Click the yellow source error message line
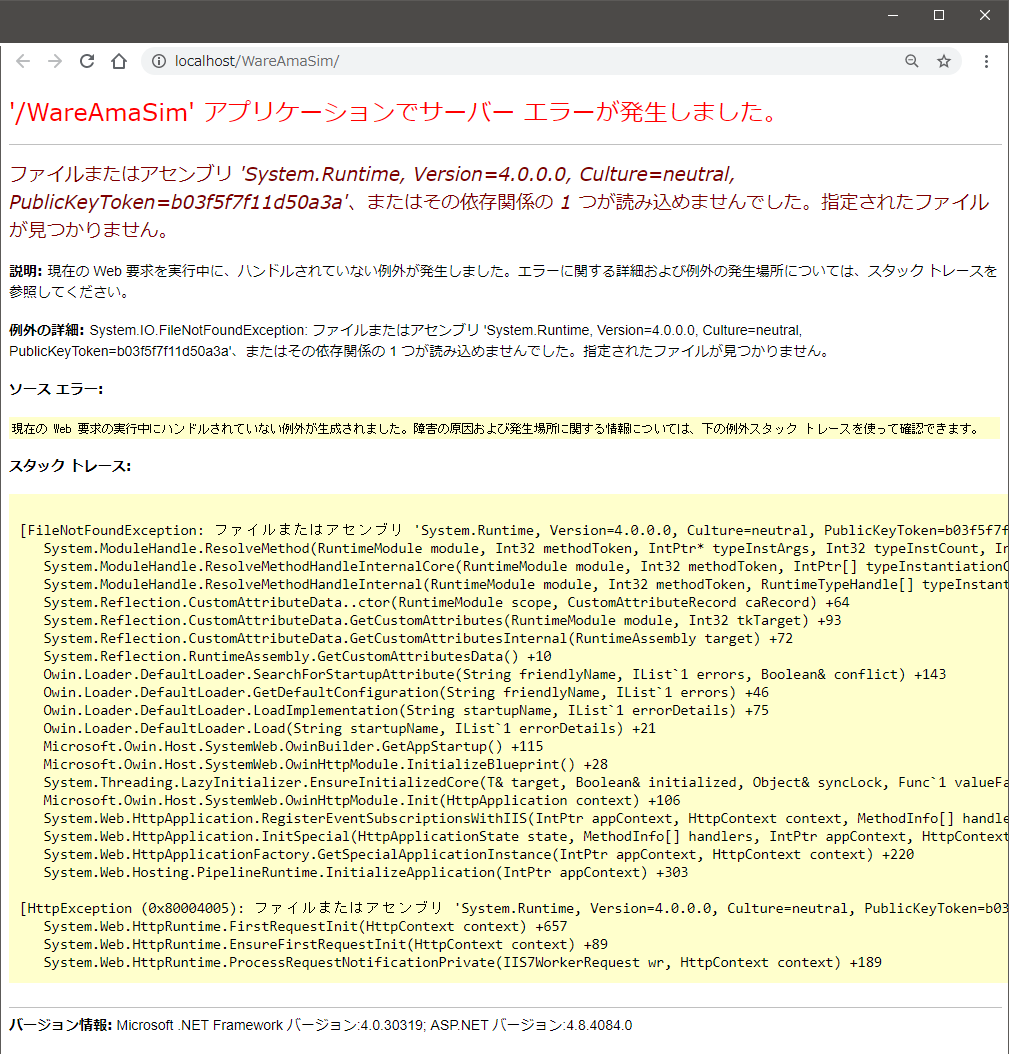1009x1054 pixels. (x=504, y=428)
